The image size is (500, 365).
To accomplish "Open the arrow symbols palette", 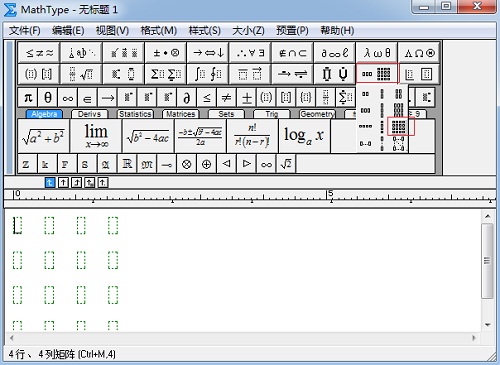I will (x=208, y=53).
